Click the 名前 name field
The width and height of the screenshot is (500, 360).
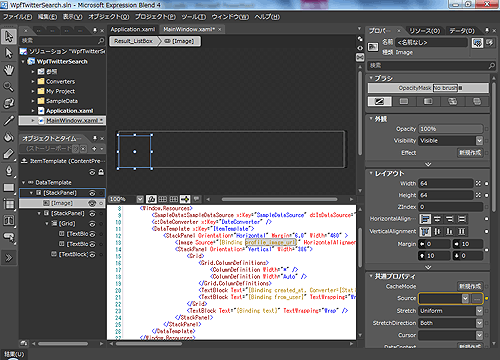coord(432,42)
